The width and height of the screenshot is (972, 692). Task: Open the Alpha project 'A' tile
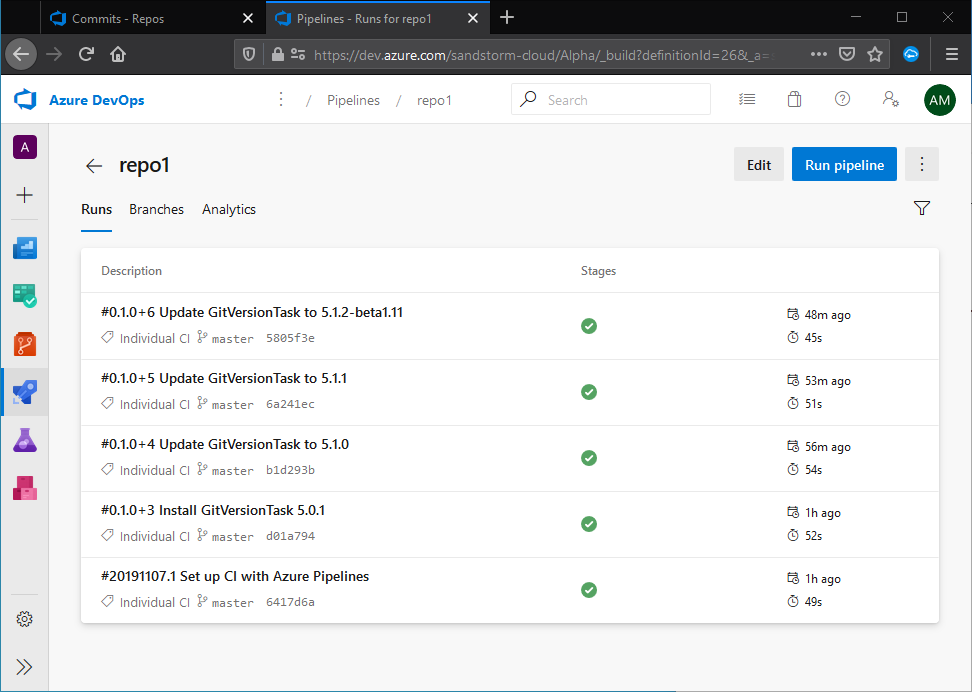click(x=25, y=147)
